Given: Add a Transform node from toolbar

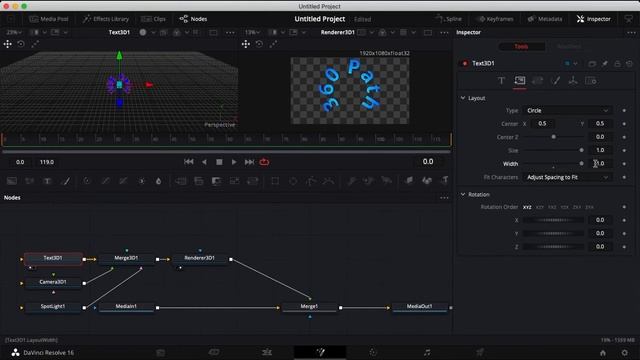Looking at the screenshot, I should tap(253, 181).
